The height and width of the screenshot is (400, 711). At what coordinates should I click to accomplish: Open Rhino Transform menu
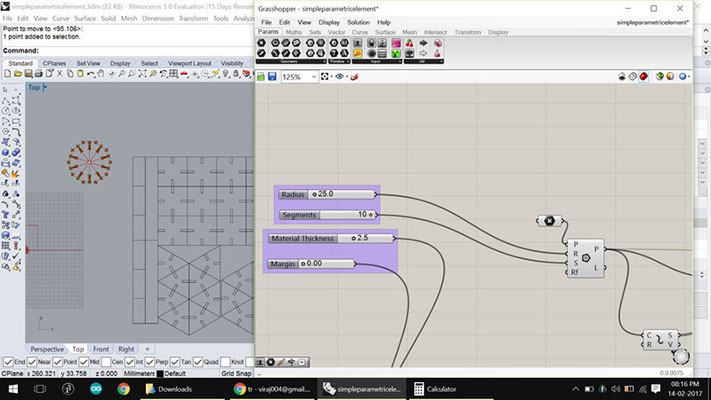[193, 19]
